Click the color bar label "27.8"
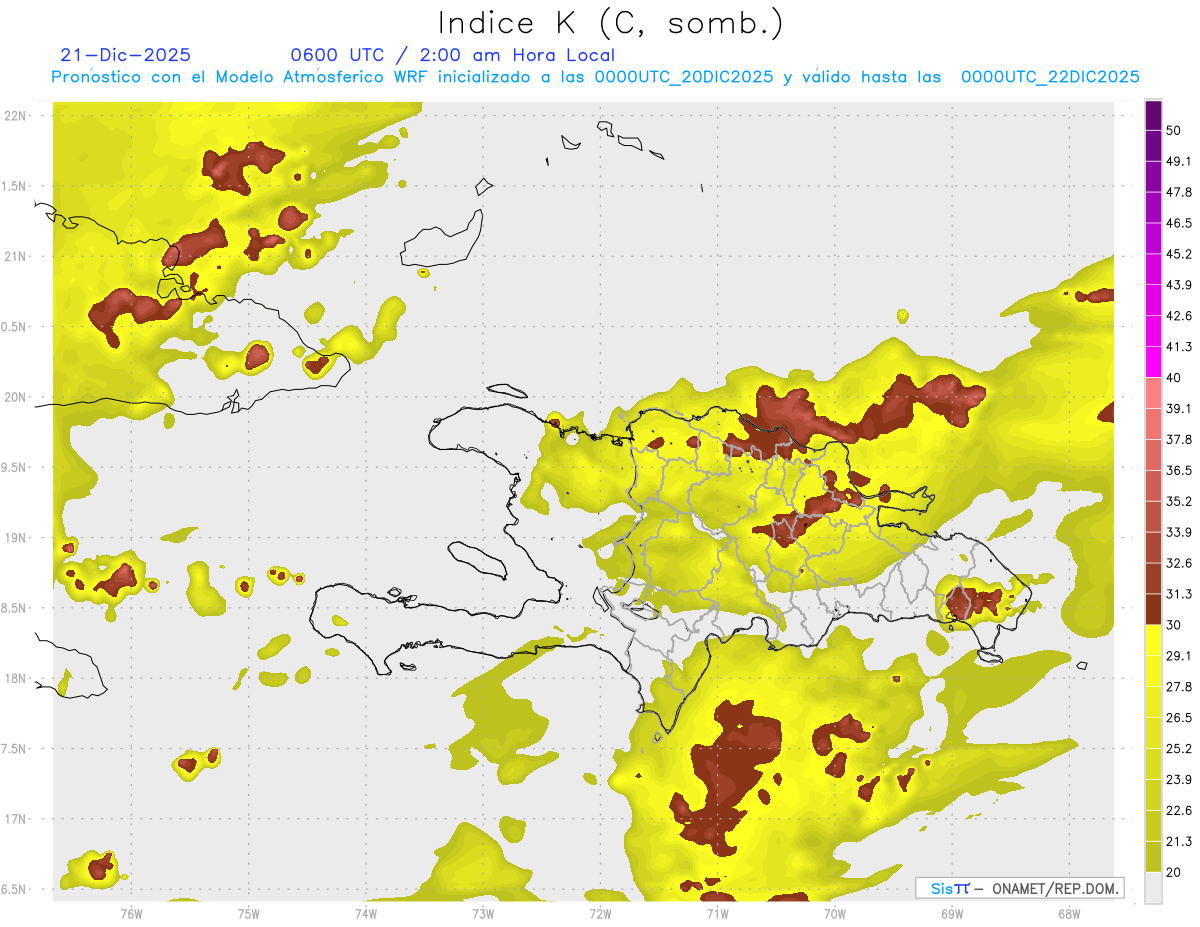 (1179, 687)
